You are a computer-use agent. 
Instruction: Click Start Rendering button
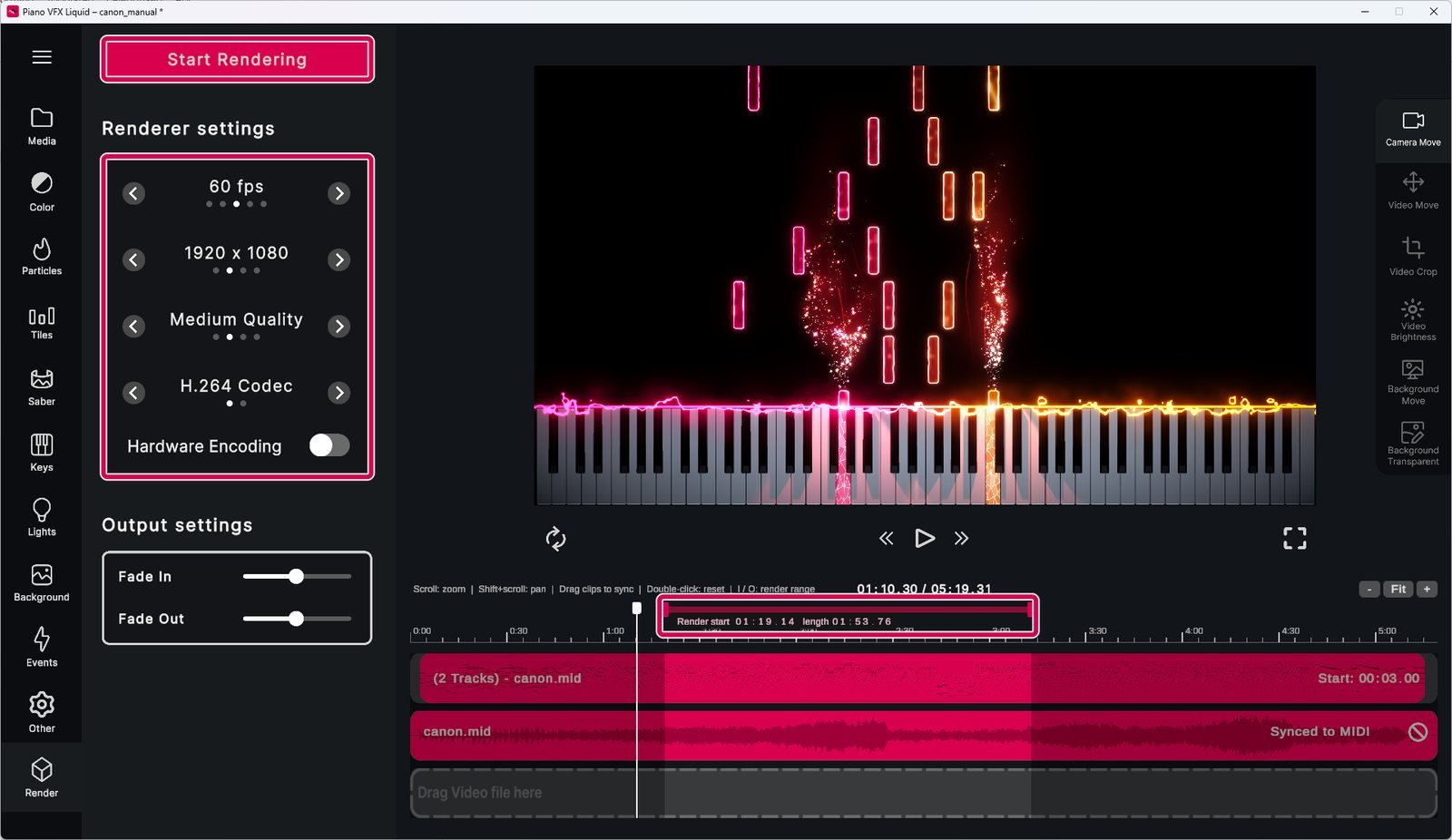tap(237, 59)
